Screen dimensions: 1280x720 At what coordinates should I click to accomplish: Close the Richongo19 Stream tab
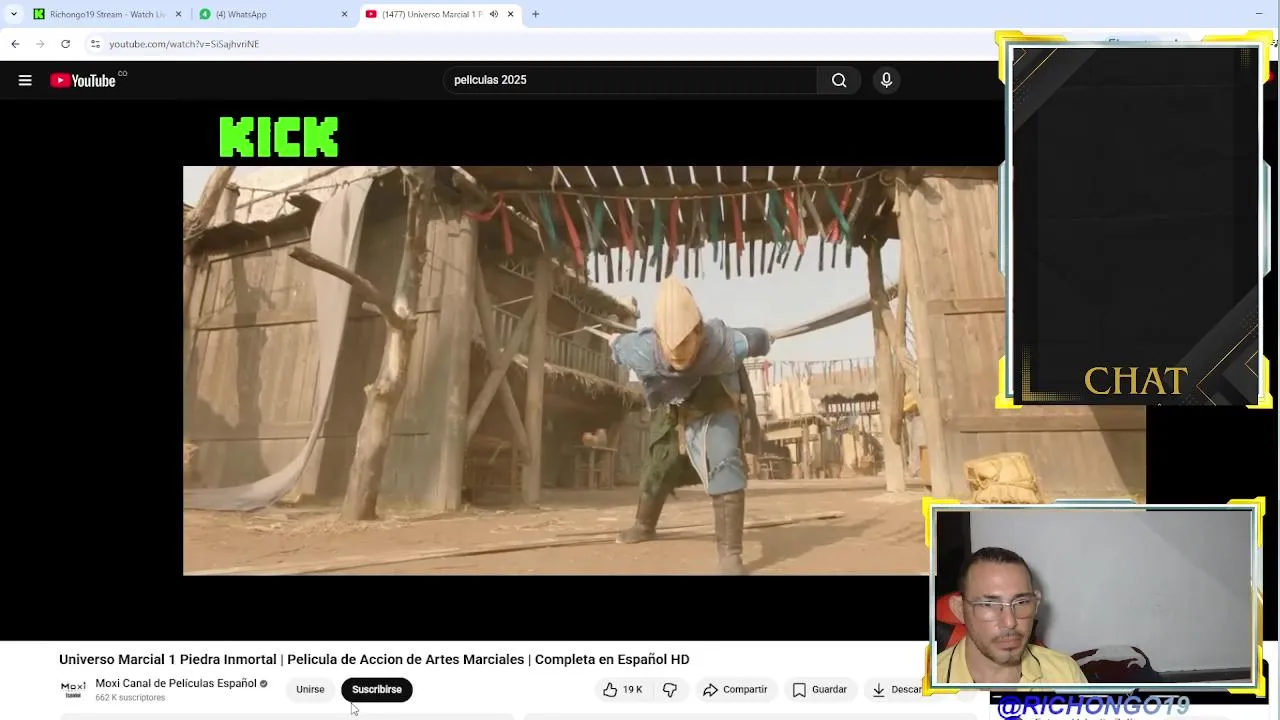tap(179, 14)
